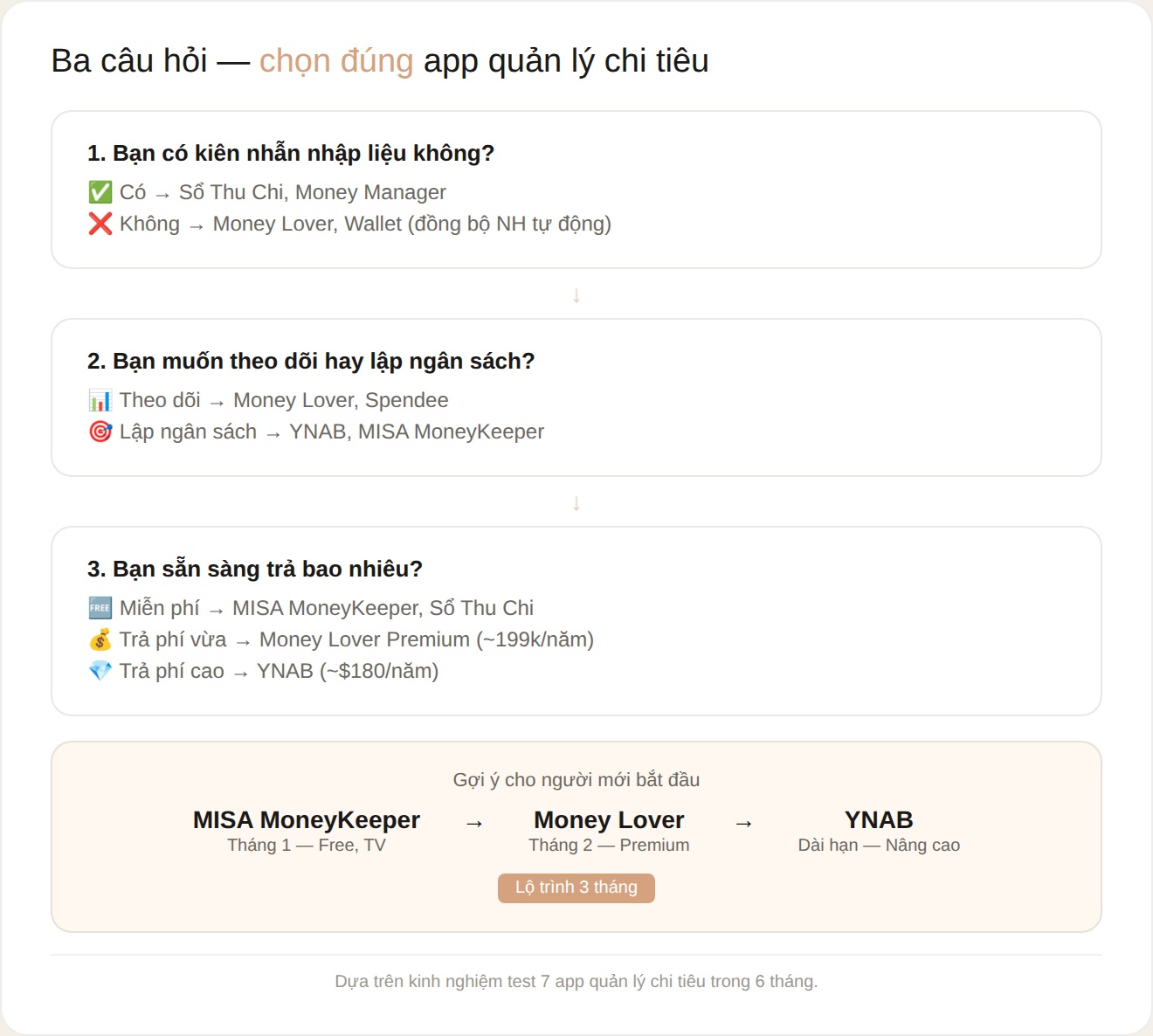Click the FREE icon beside "Miễn phí"
The width and height of the screenshot is (1153, 1036).
point(100,608)
